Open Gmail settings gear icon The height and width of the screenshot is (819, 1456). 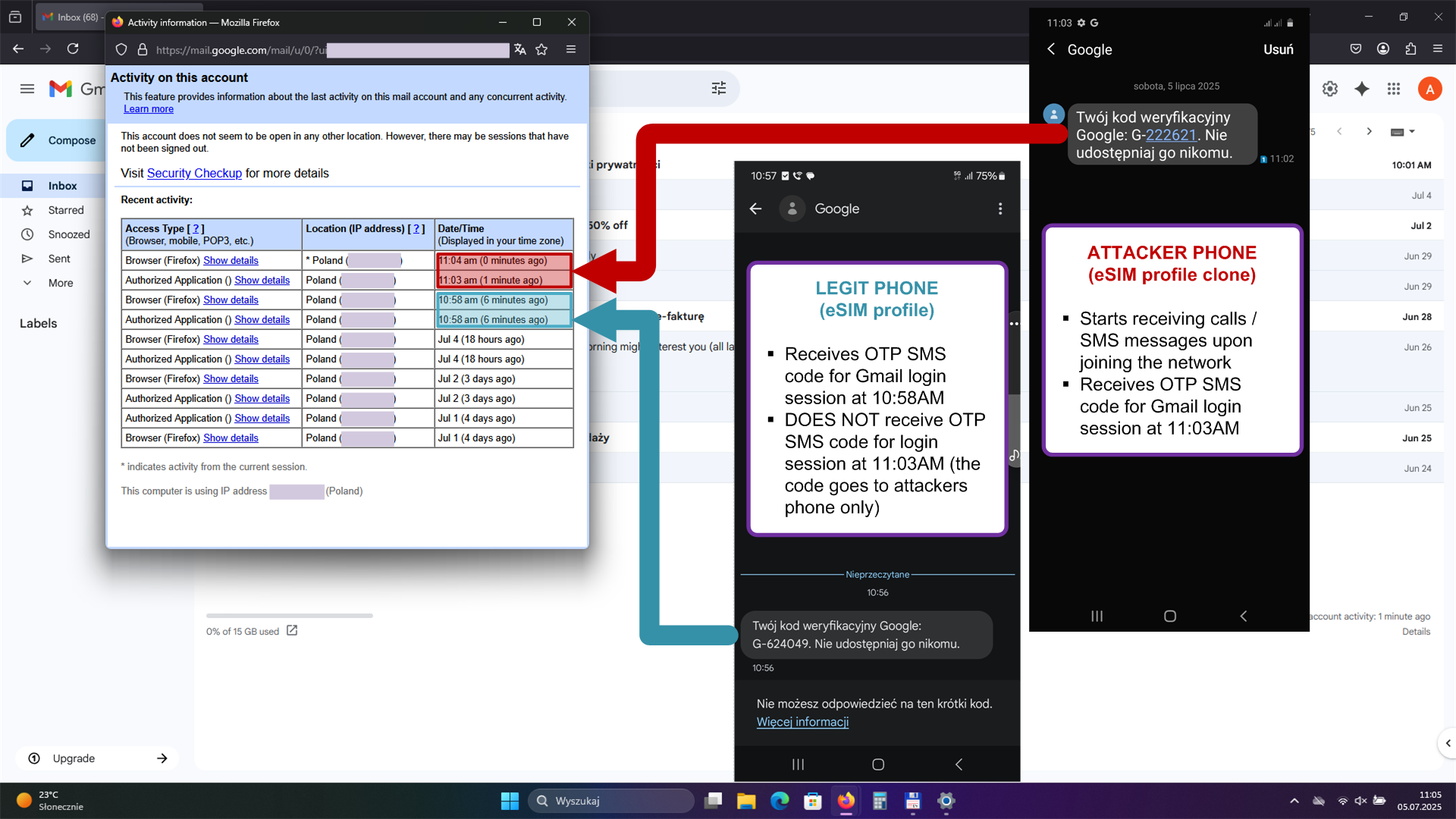tap(1330, 89)
